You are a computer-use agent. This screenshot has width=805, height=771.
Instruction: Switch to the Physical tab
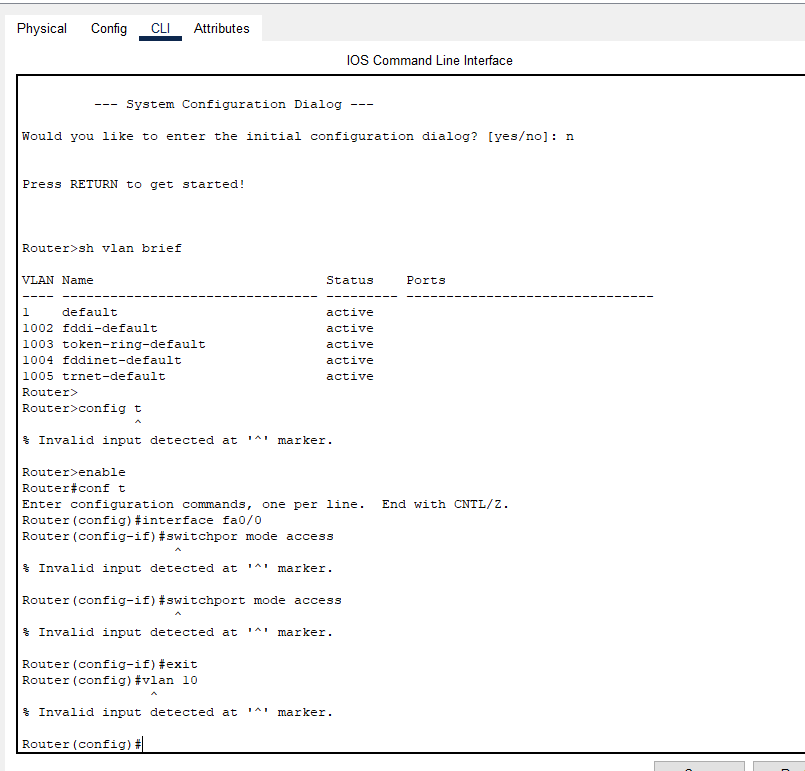click(42, 29)
